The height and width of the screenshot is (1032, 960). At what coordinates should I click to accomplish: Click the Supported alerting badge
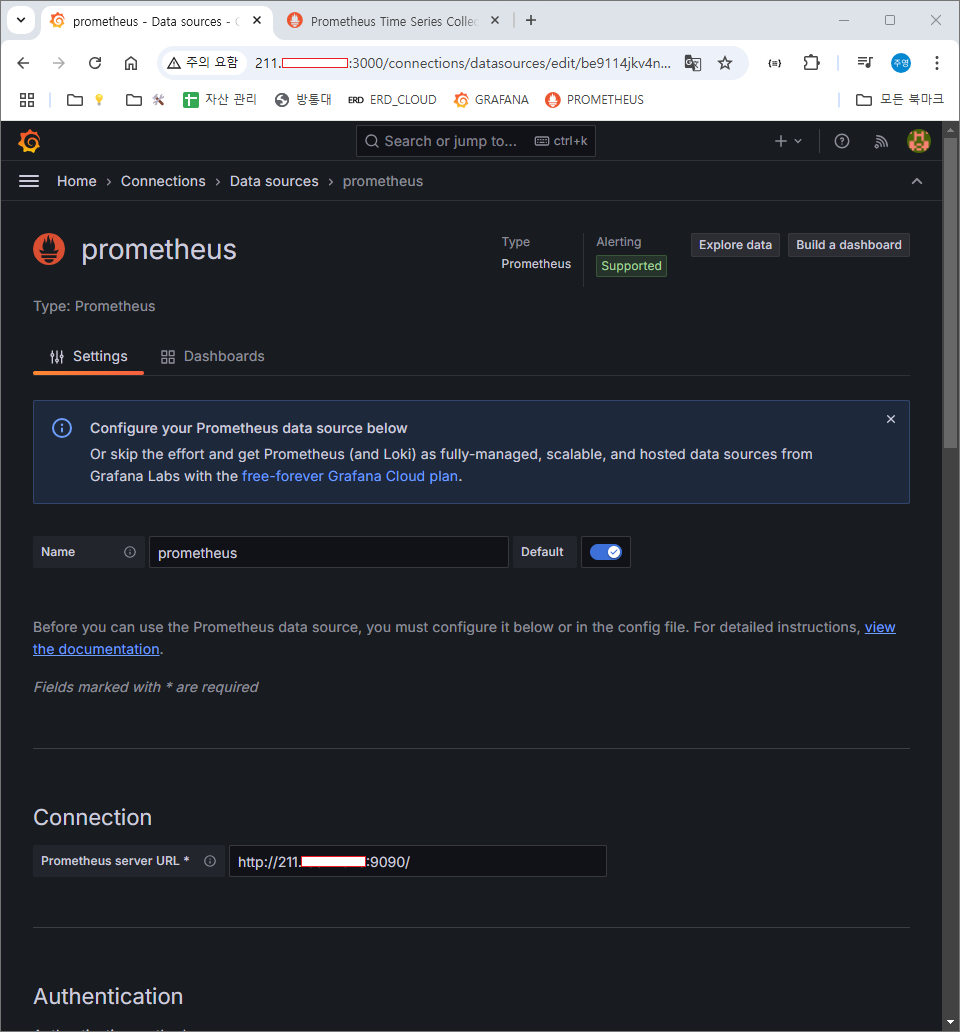[x=631, y=266]
